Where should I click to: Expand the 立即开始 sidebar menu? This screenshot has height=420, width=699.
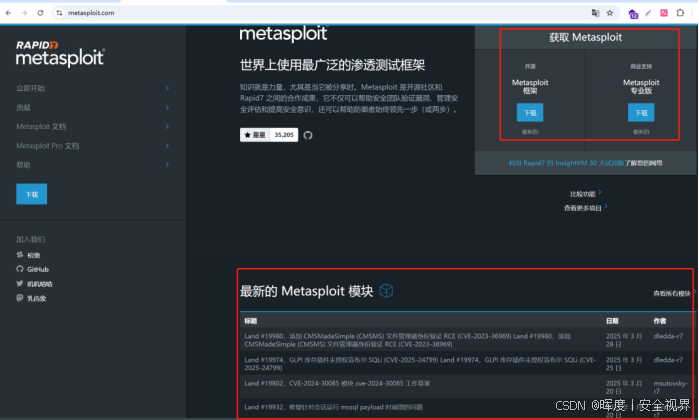pos(167,88)
